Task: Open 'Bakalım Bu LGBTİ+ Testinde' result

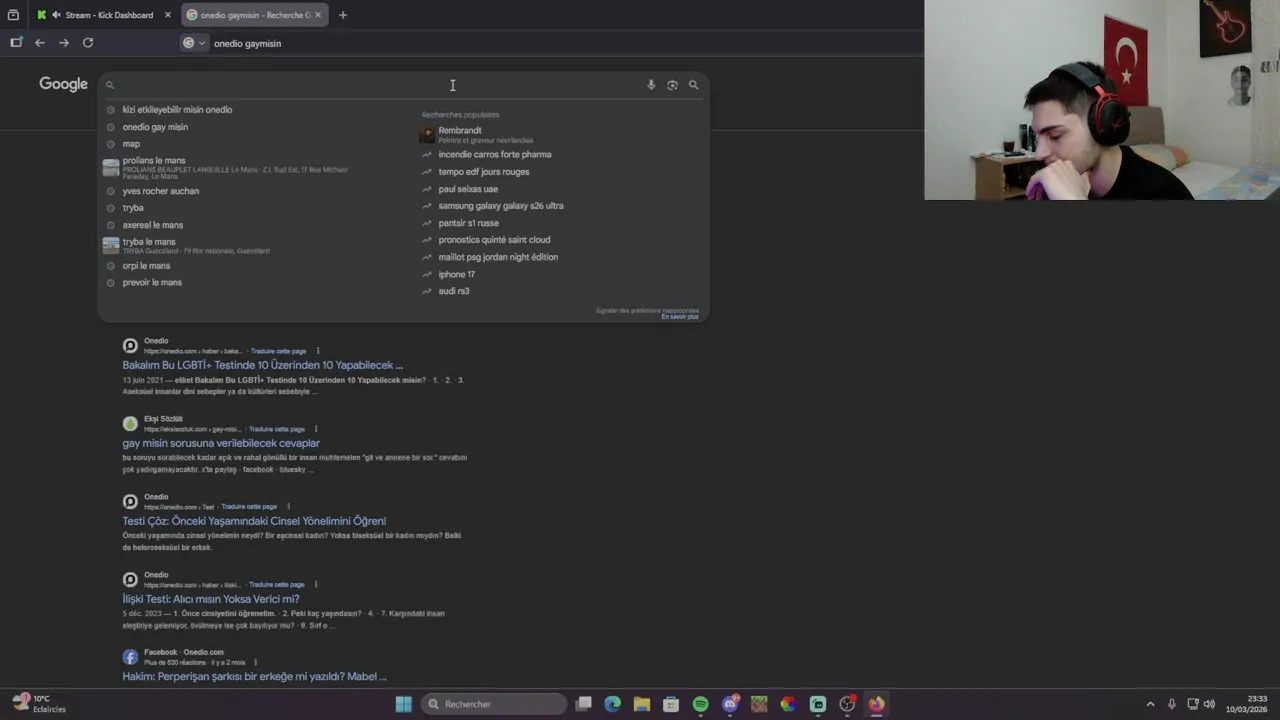Action: (262, 365)
